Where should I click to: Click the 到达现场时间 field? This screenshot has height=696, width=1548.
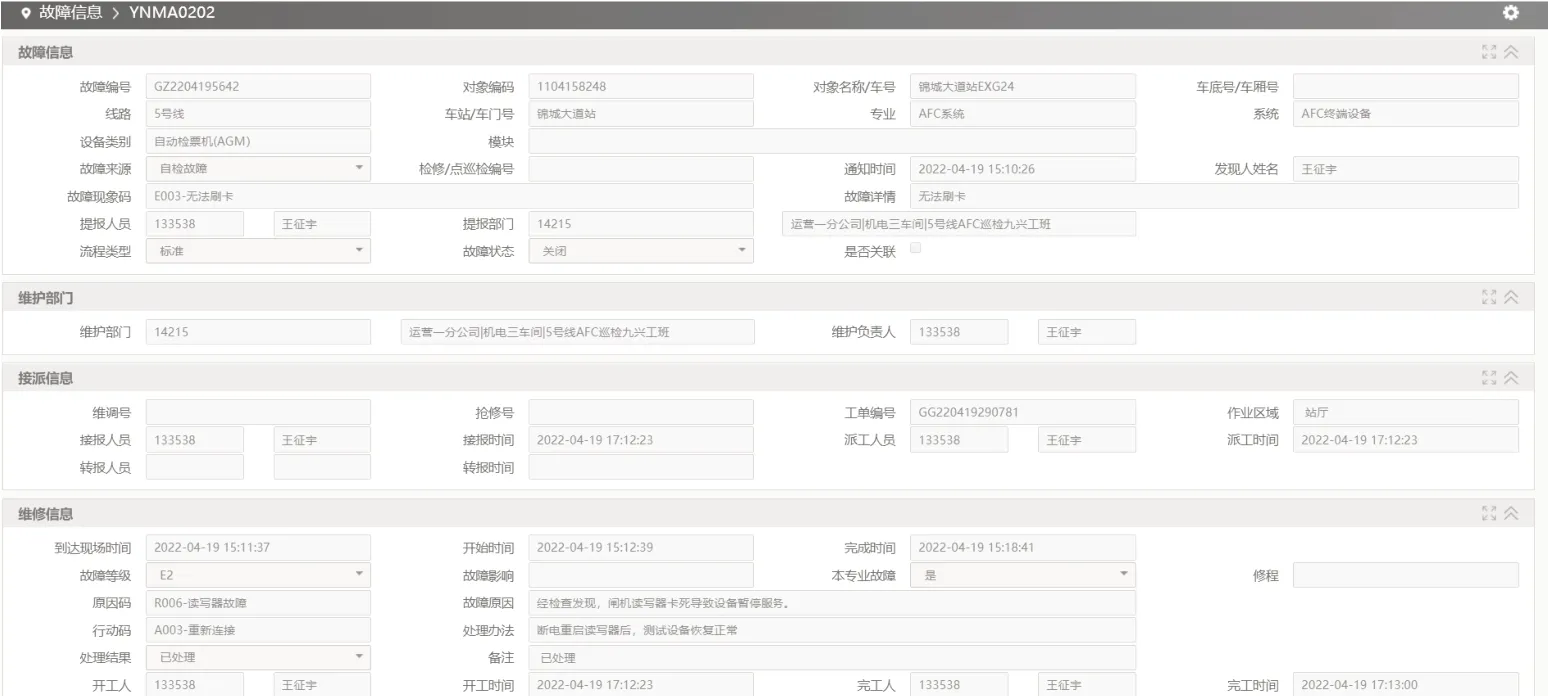coord(258,547)
